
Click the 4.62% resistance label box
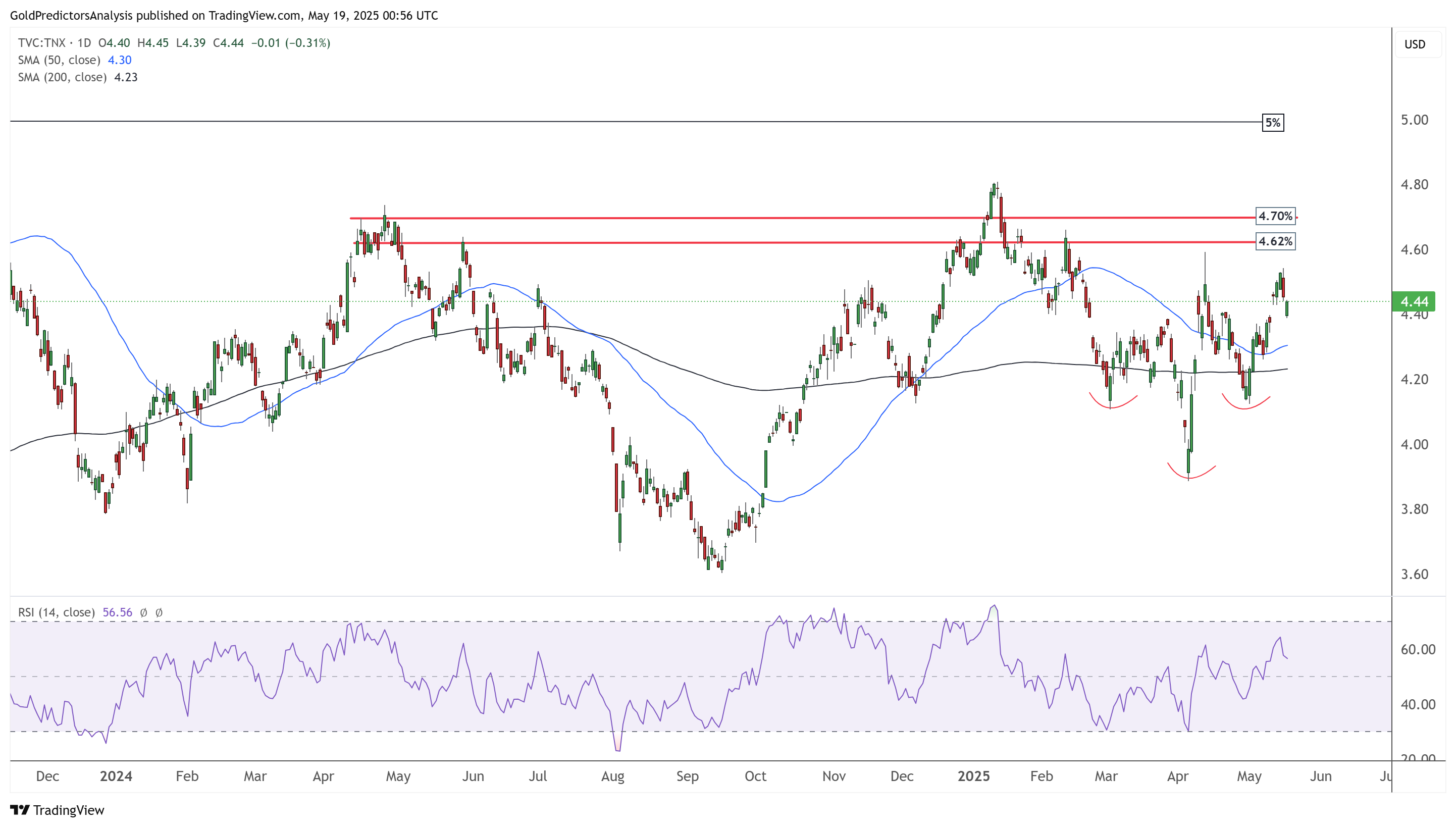pos(1275,241)
